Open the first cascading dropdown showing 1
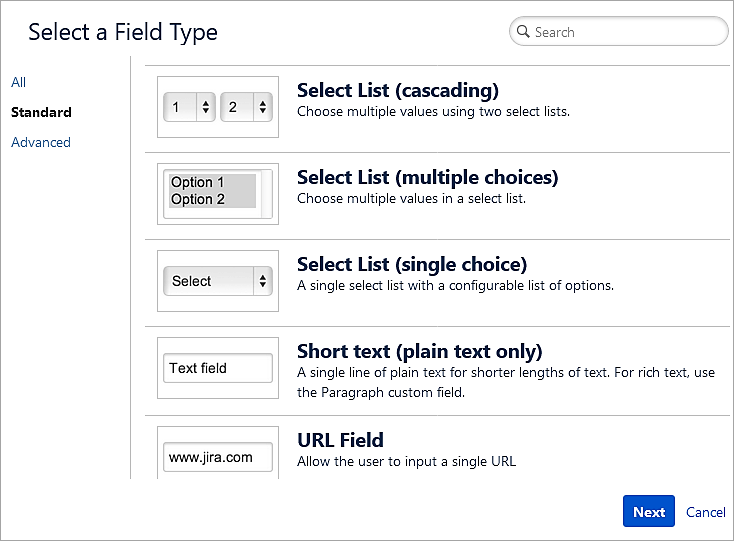Image resolution: width=734 pixels, height=541 pixels. click(x=190, y=107)
